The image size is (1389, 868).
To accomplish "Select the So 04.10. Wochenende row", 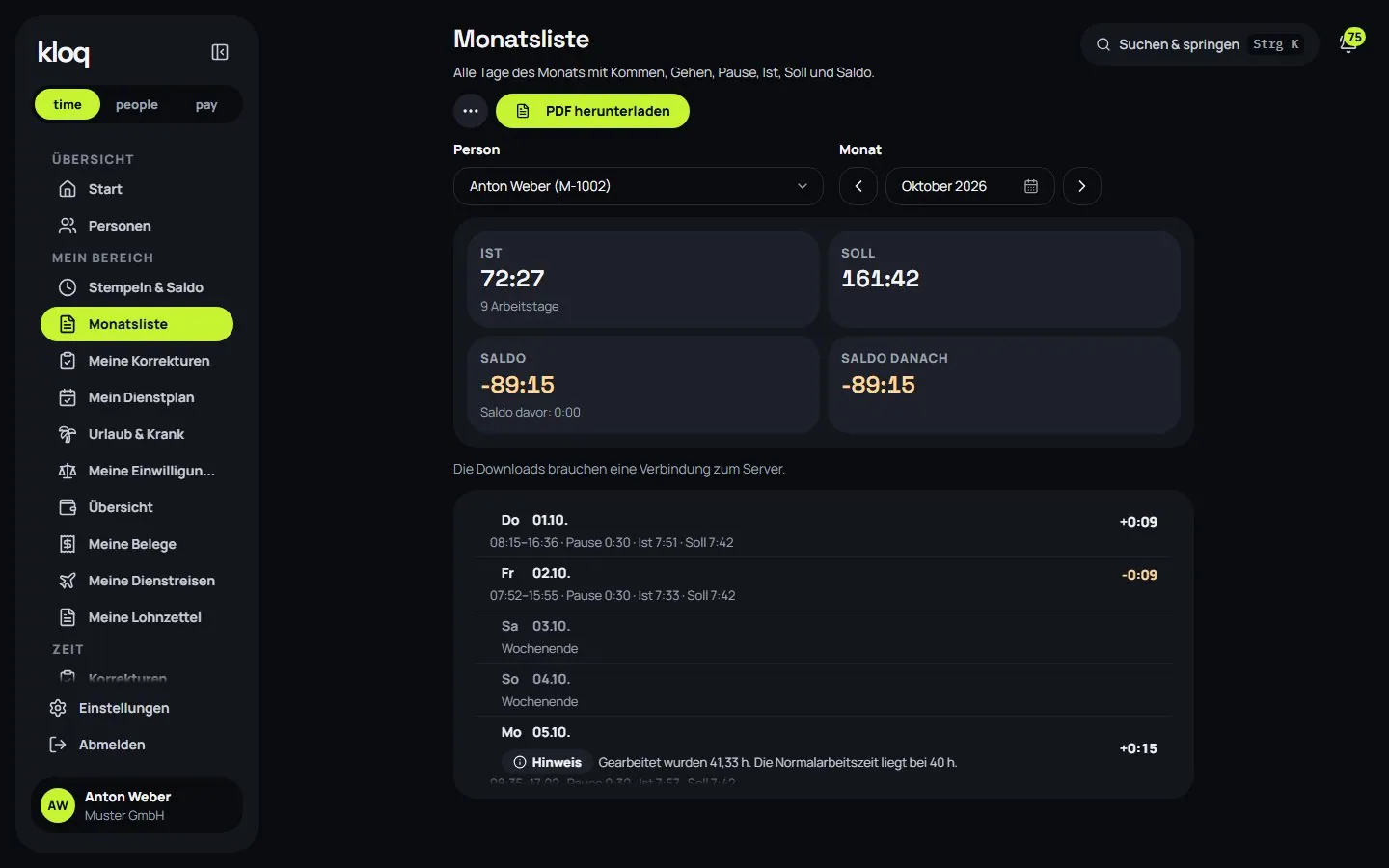I will 823,690.
